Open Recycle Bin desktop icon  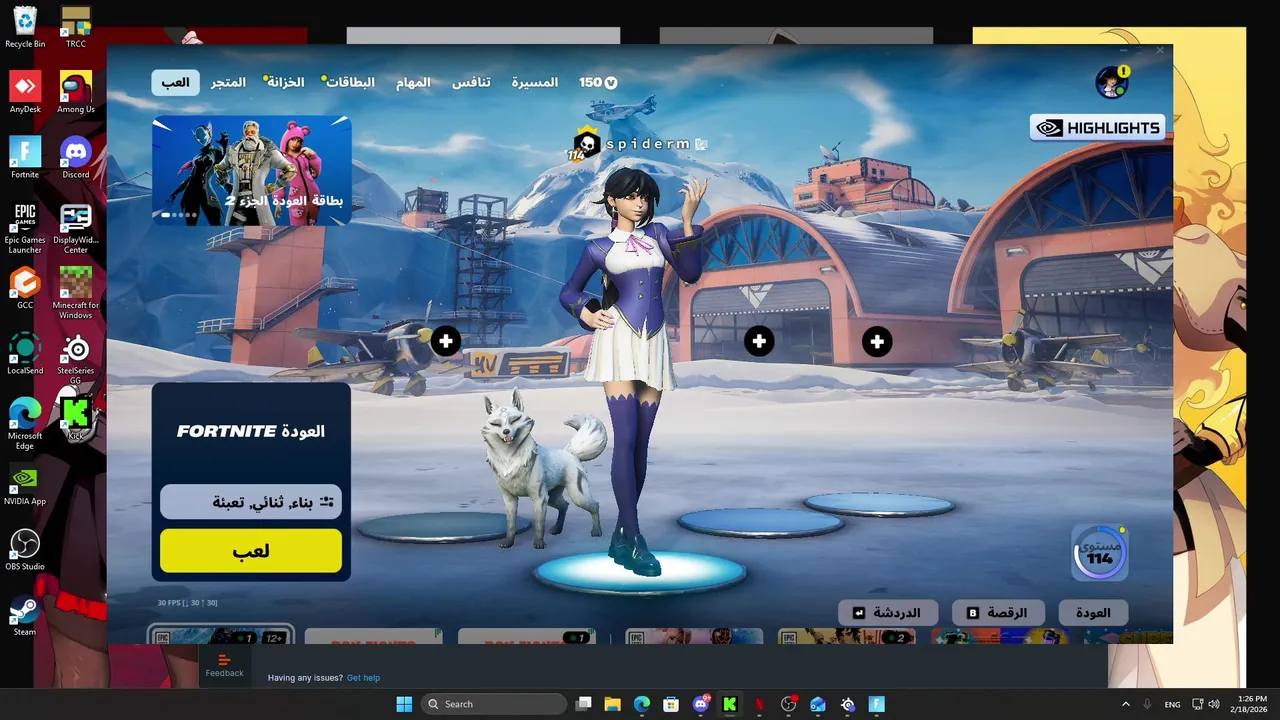coord(25,27)
